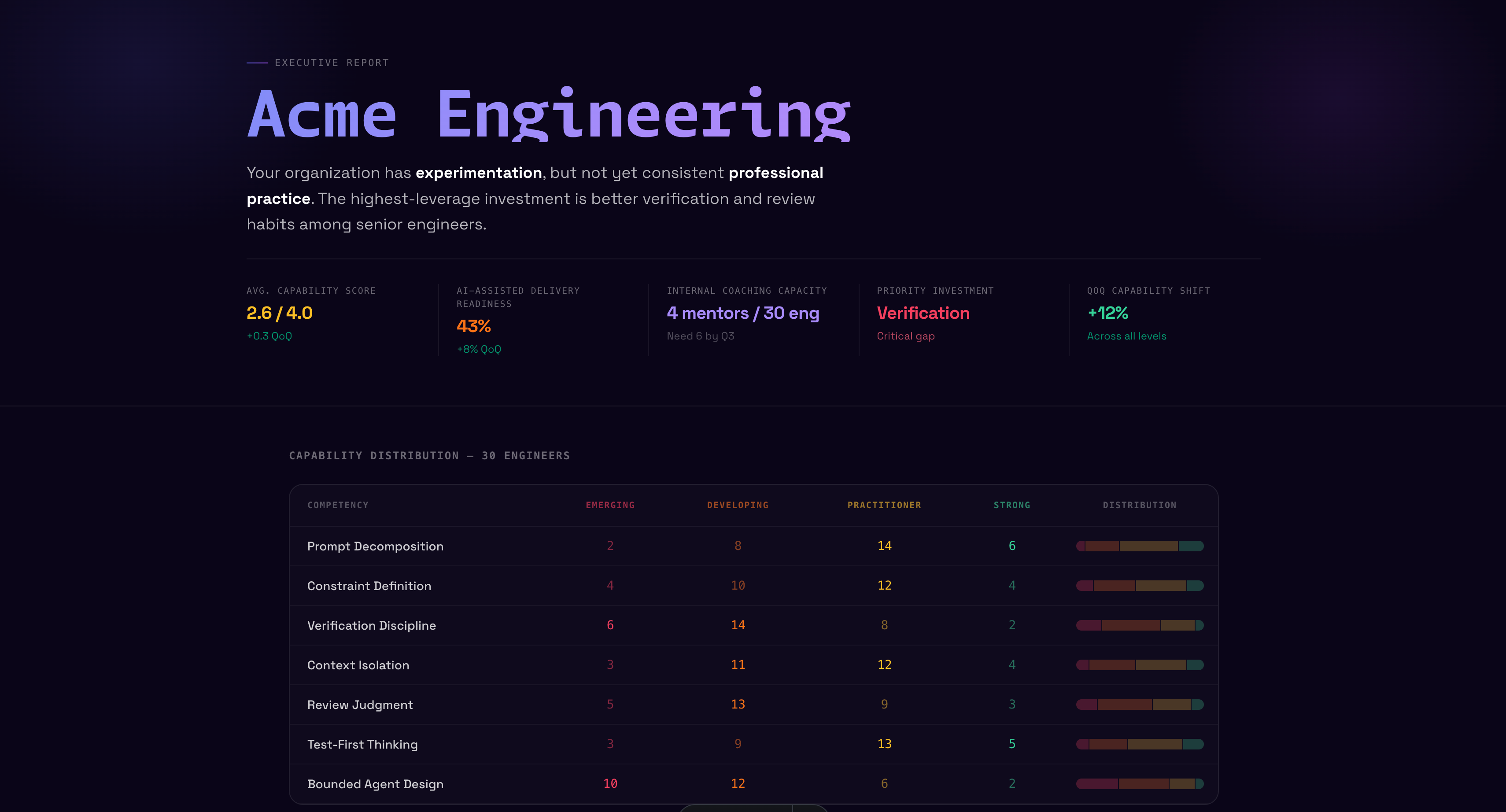Click the bold word experimentation

click(478, 173)
